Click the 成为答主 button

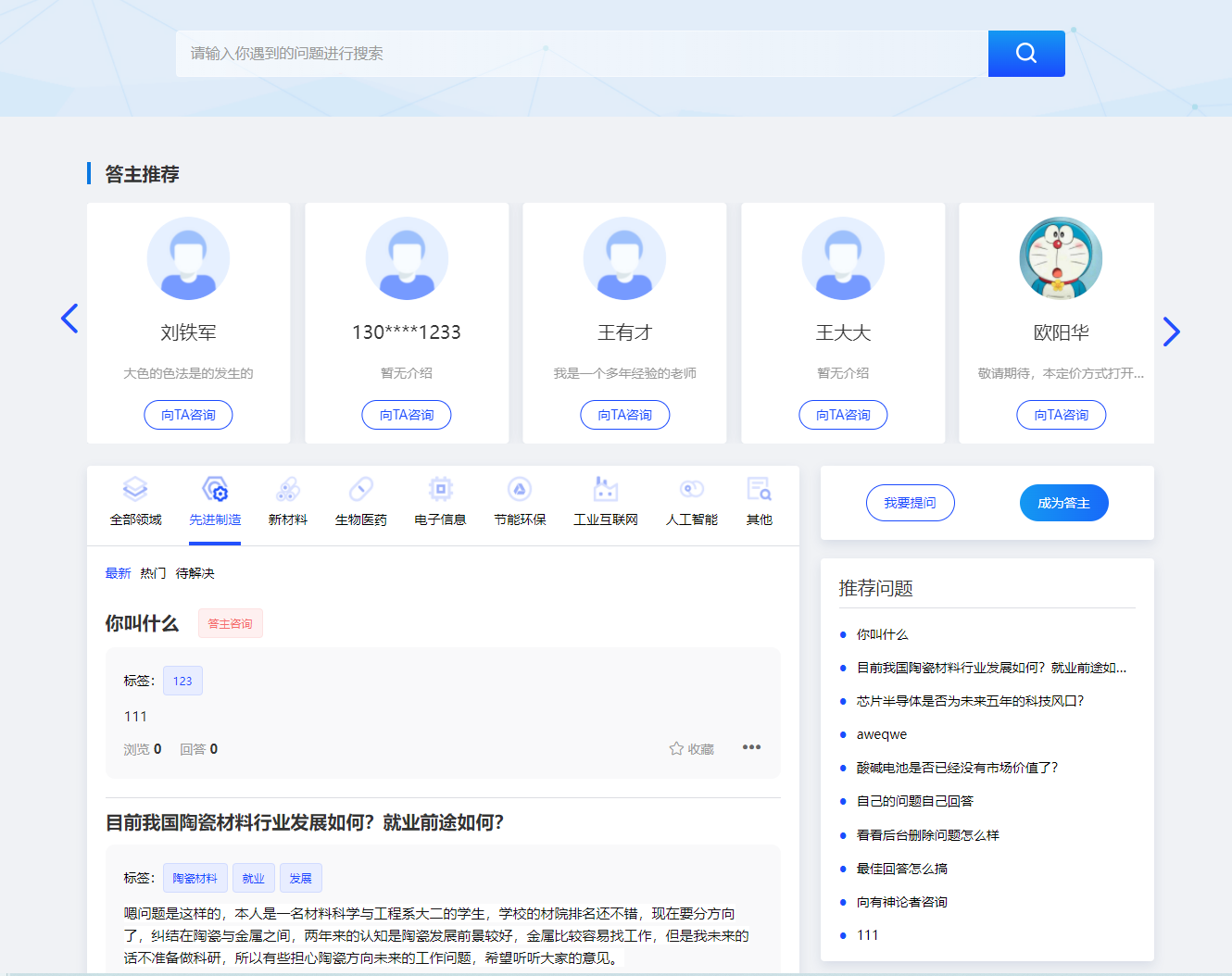tap(1063, 503)
